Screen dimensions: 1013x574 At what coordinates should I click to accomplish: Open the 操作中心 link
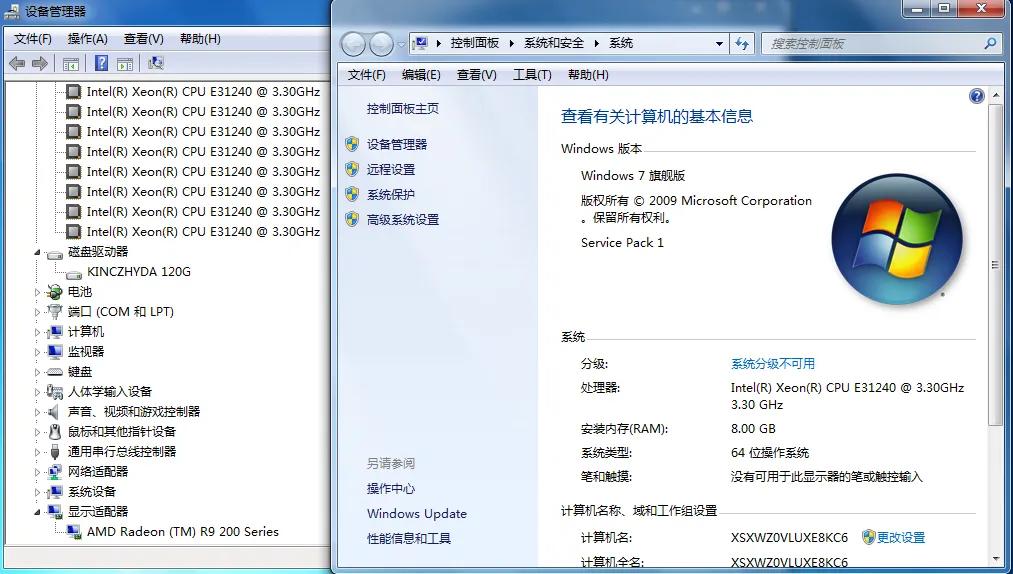click(391, 489)
